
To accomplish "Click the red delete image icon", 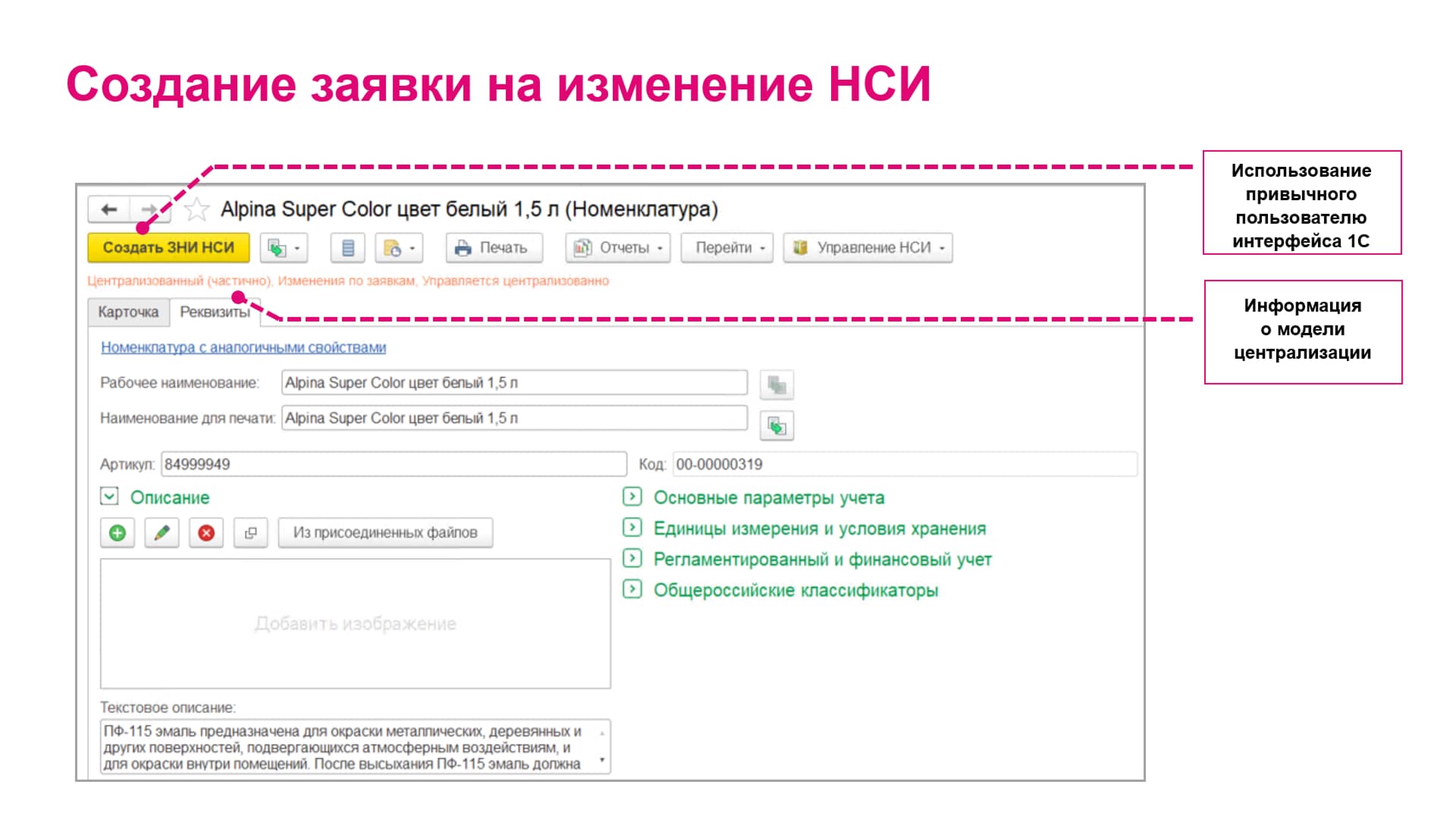I will point(206,533).
